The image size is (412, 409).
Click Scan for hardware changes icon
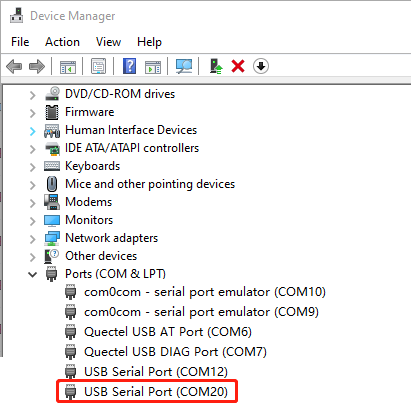point(184,66)
